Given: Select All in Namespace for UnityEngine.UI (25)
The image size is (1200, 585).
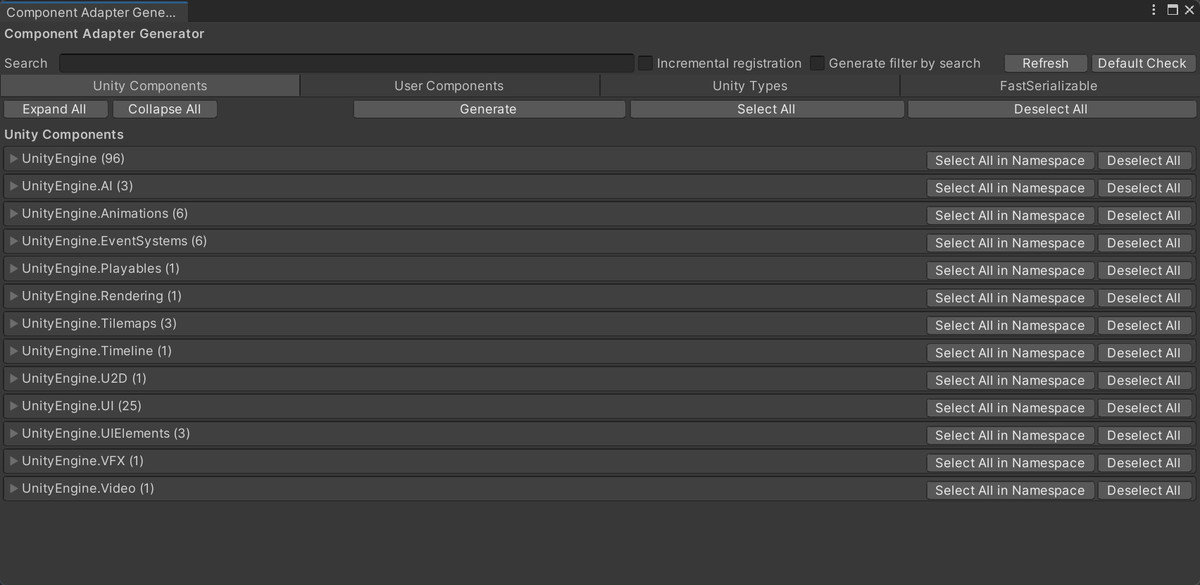Looking at the screenshot, I should [1010, 408].
